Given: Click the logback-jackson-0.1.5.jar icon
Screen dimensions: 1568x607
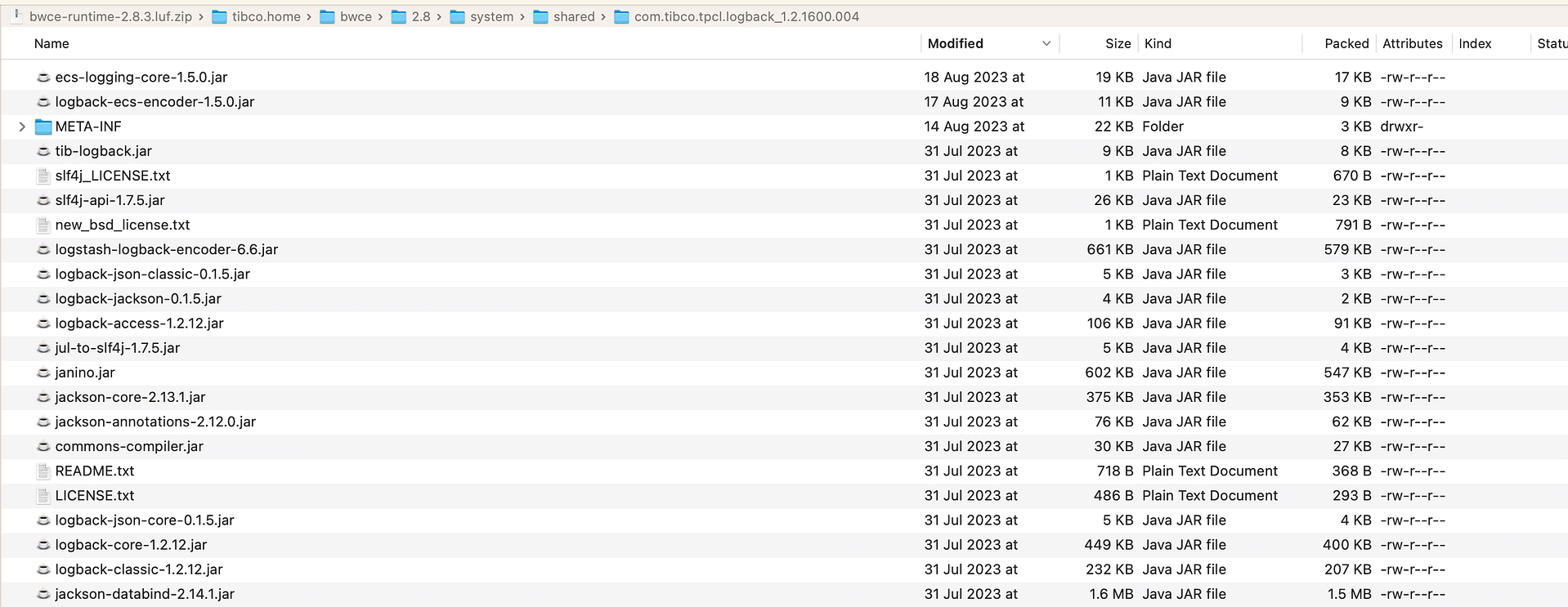Looking at the screenshot, I should pyautogui.click(x=43, y=299).
